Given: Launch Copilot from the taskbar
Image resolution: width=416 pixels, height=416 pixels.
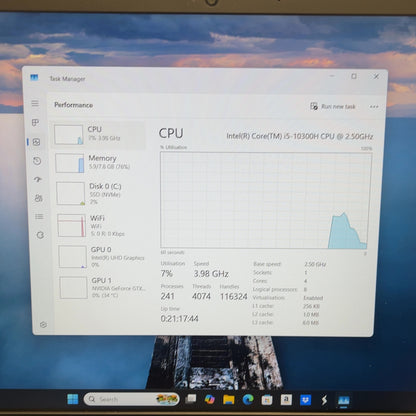Looking at the screenshot, I should [x=210, y=399].
